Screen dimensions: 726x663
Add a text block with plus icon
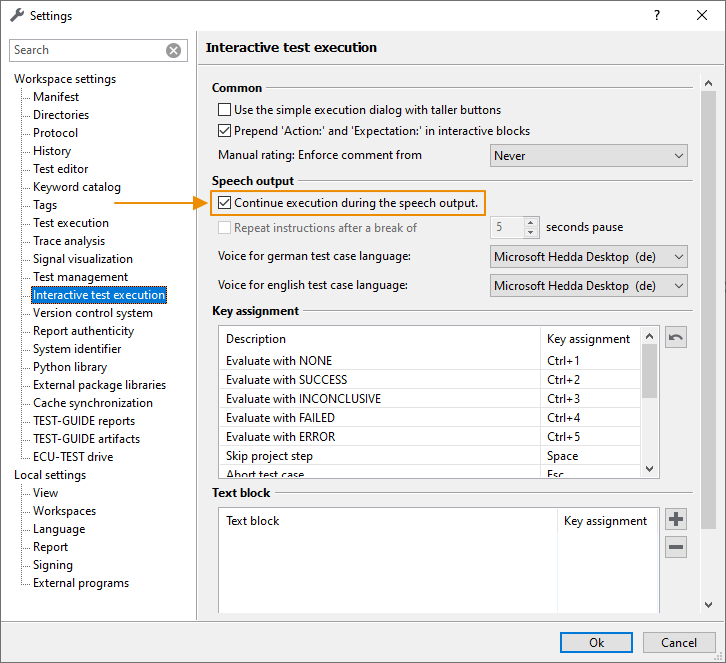tap(676, 519)
